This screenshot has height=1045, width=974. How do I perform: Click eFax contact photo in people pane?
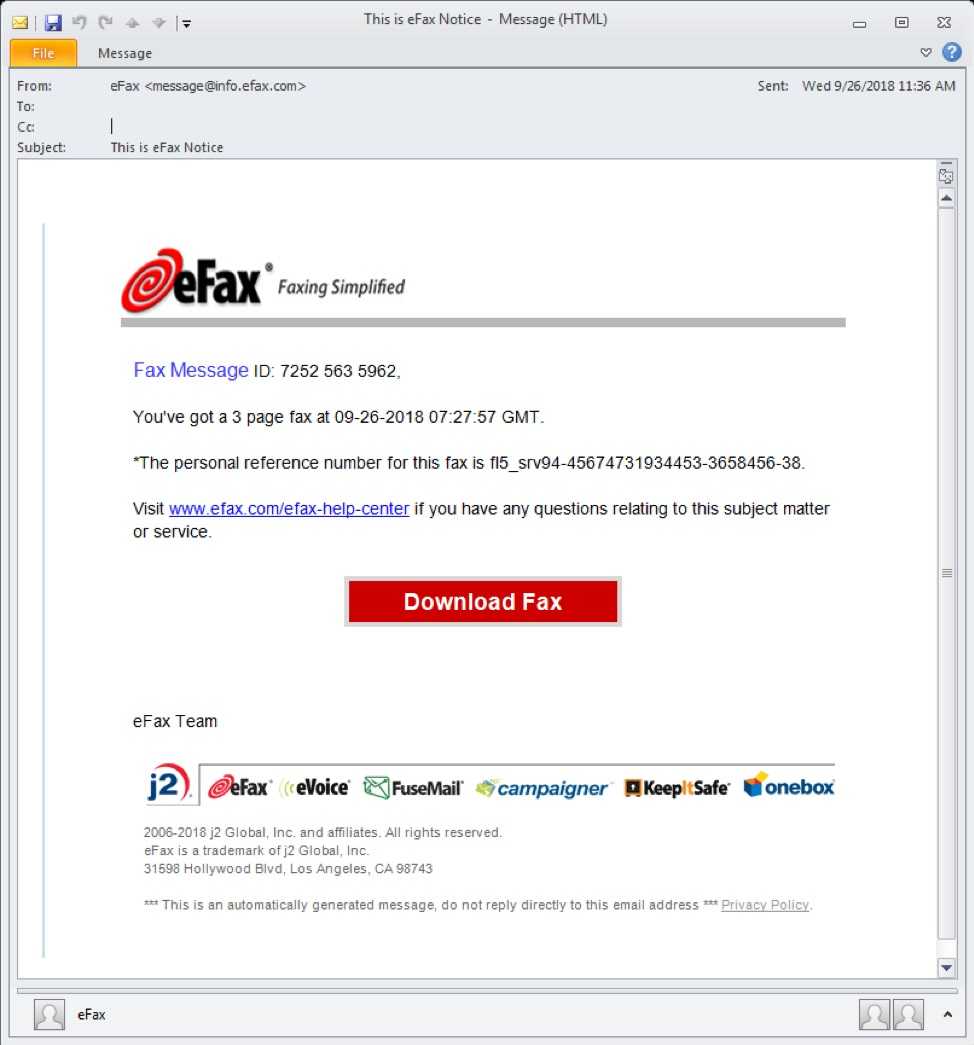click(x=49, y=1014)
